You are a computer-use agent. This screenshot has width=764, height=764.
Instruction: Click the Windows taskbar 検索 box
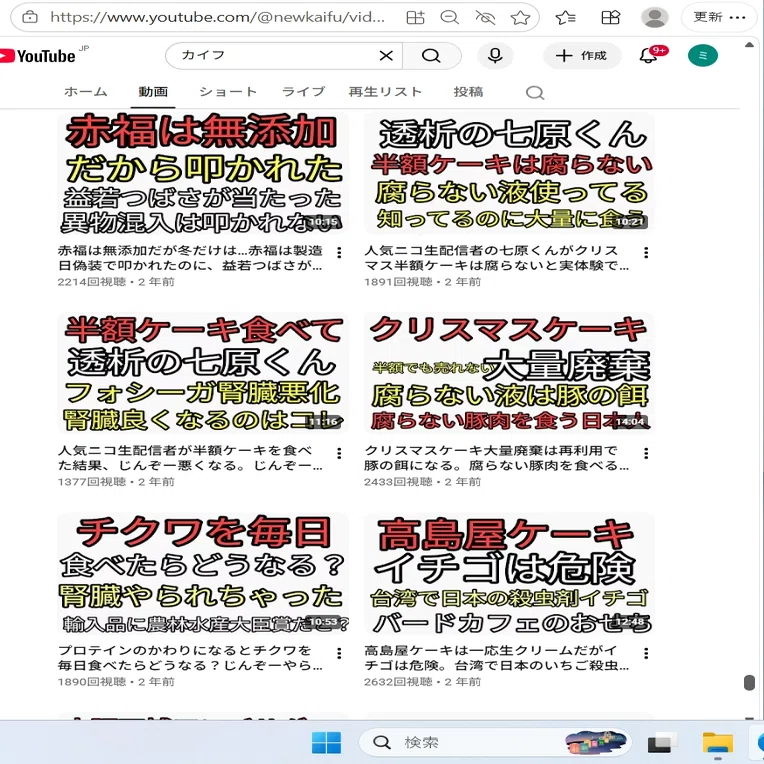495,742
